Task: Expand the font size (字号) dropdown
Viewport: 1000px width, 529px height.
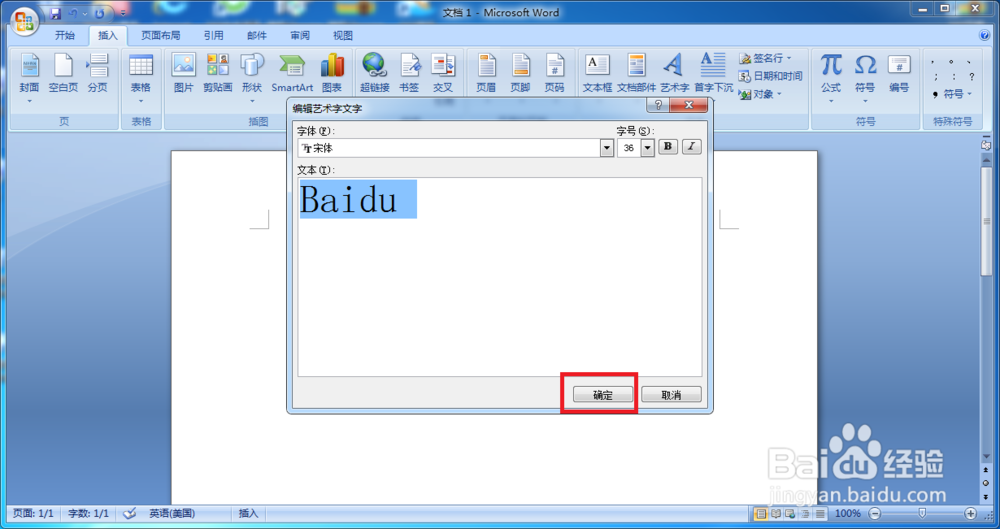Action: click(648, 148)
